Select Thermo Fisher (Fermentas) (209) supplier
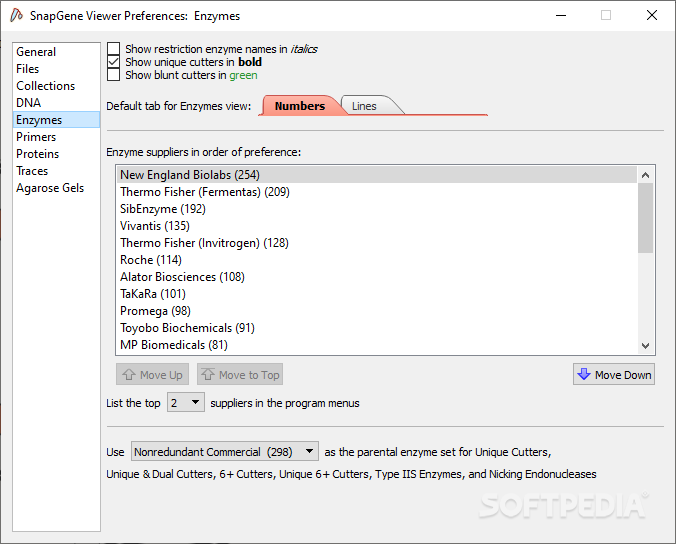The image size is (676, 544). click(x=377, y=191)
